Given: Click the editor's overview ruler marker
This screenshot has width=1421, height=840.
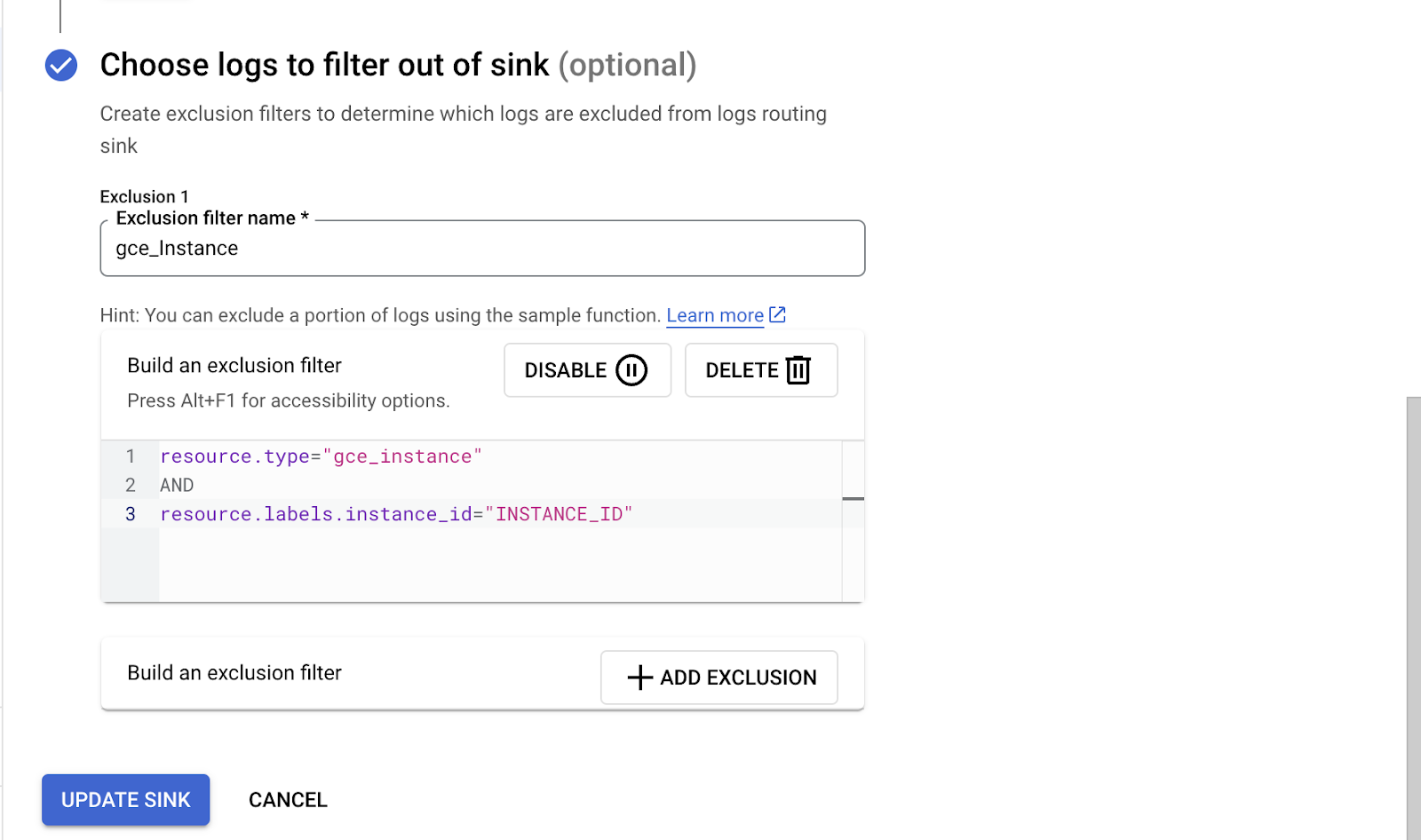Looking at the screenshot, I should tap(853, 499).
